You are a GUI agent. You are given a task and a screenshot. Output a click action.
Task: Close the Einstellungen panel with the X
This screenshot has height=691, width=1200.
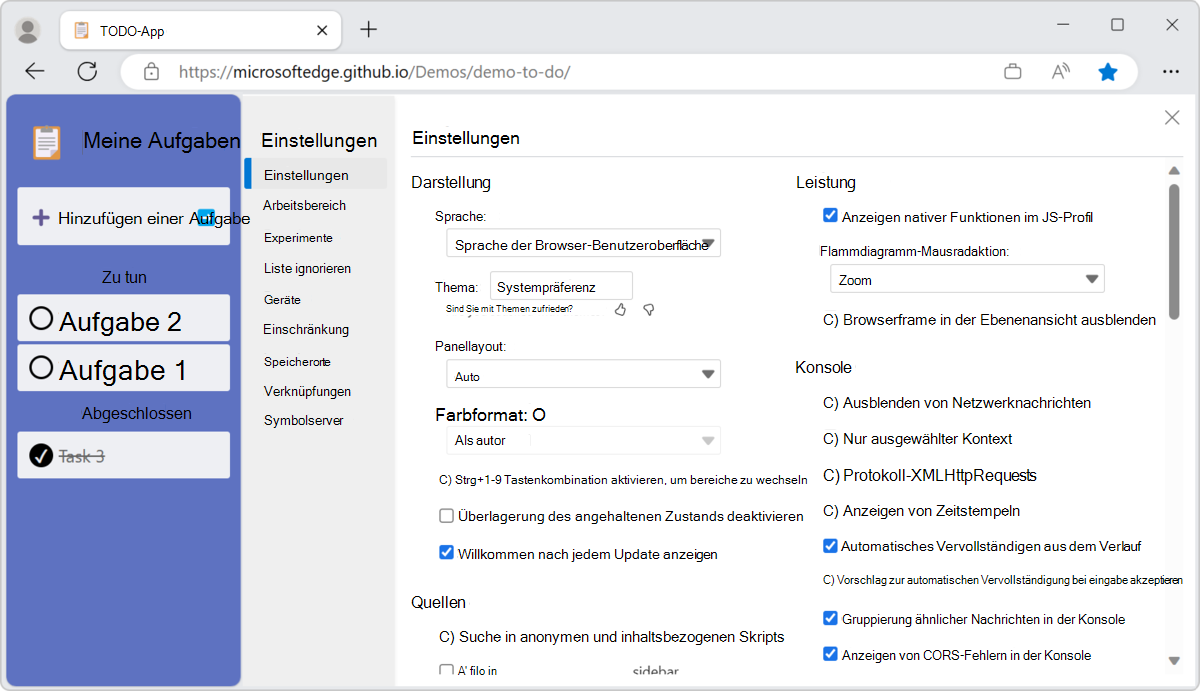coord(1171,117)
